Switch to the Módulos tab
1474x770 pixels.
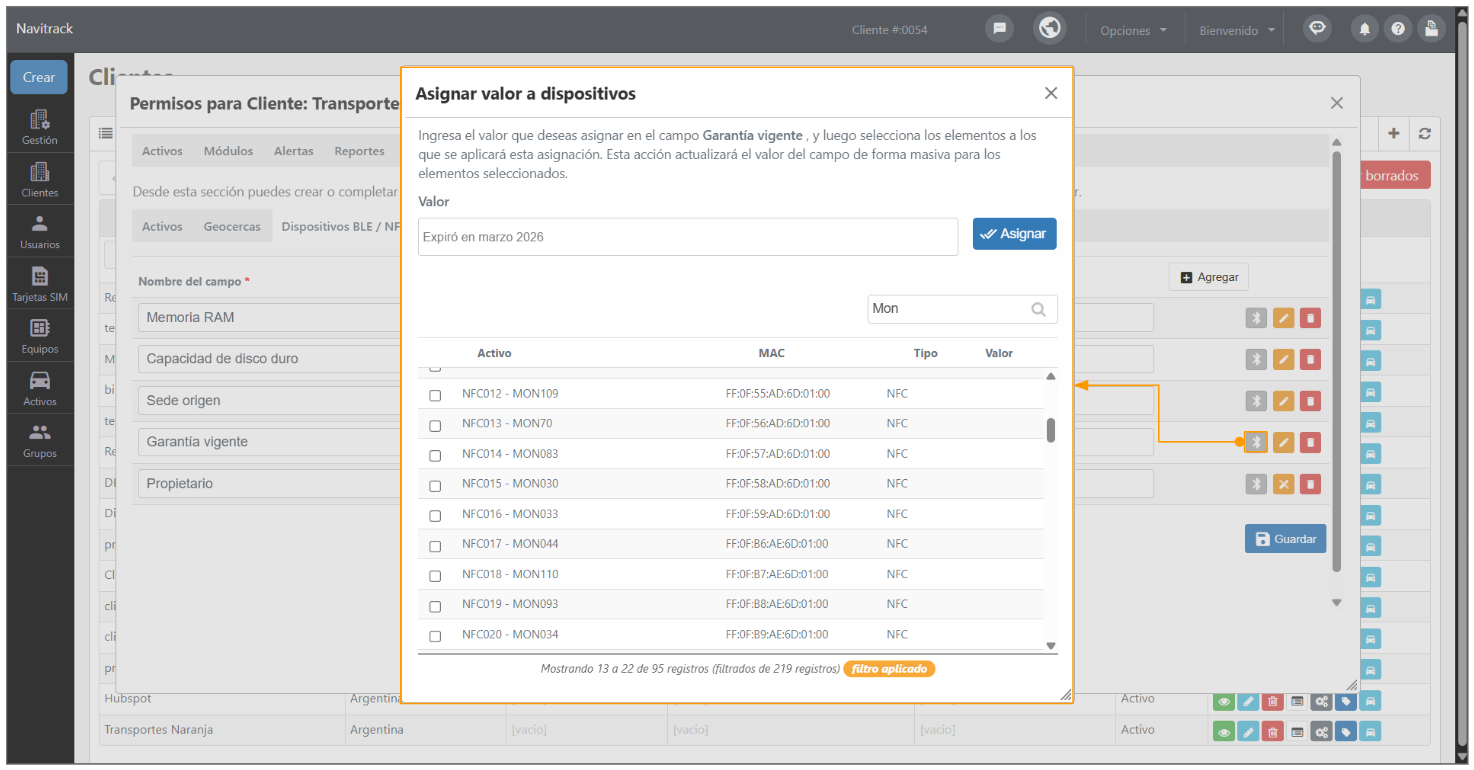pyautogui.click(x=228, y=151)
